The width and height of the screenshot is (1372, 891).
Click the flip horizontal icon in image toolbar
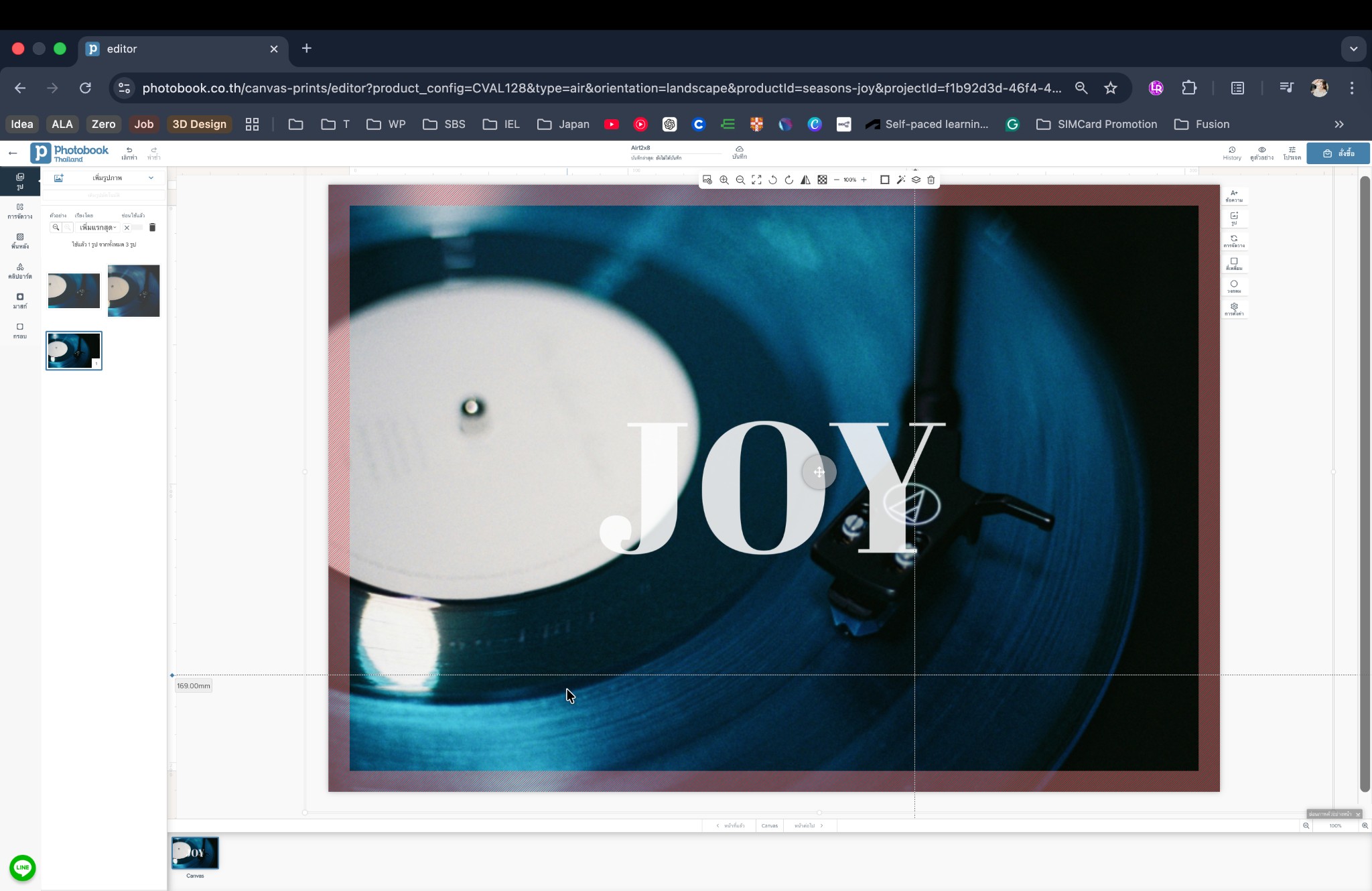click(x=805, y=180)
